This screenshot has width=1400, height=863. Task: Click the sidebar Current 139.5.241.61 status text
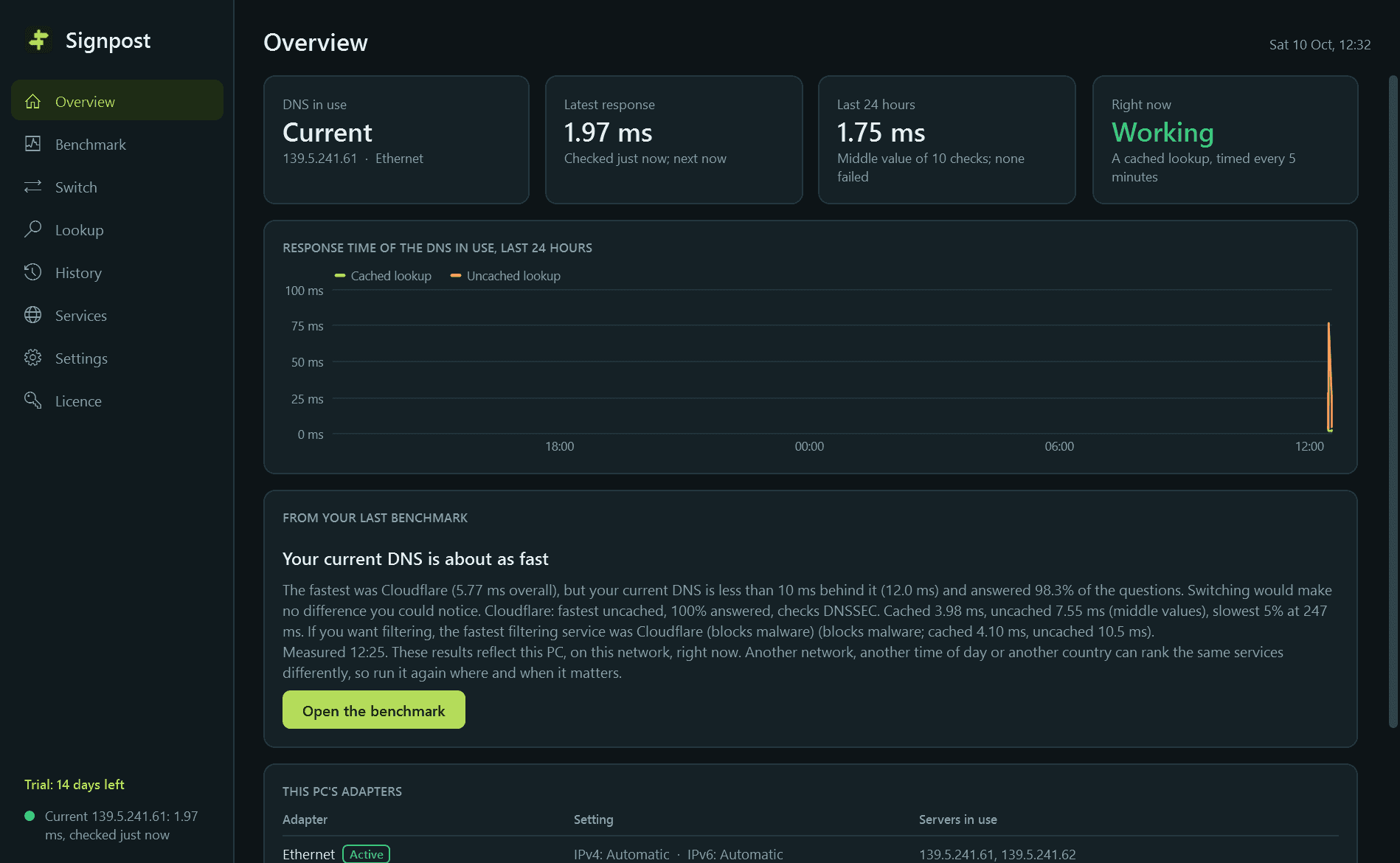[x=122, y=825]
